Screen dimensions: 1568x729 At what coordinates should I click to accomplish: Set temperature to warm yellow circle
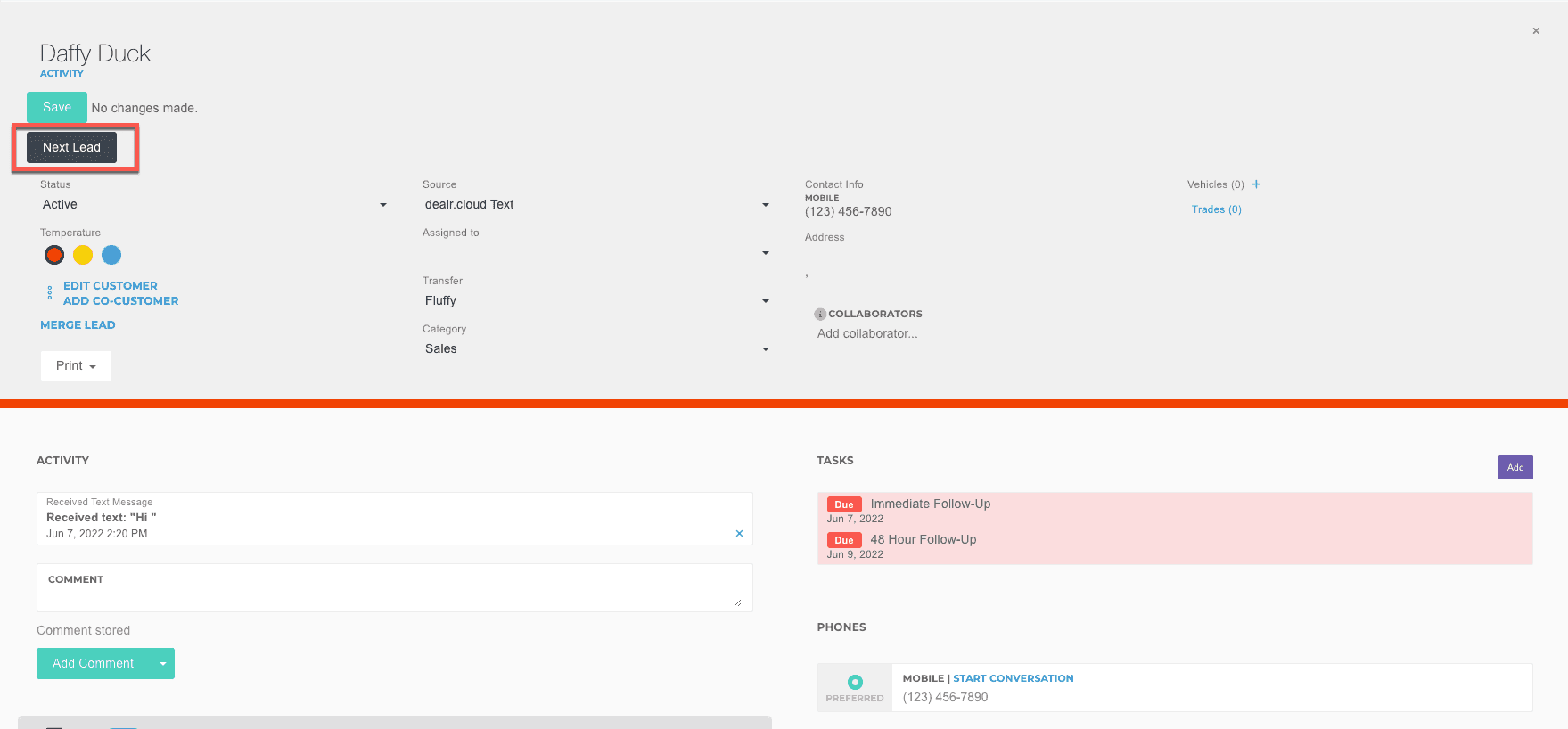pos(83,255)
